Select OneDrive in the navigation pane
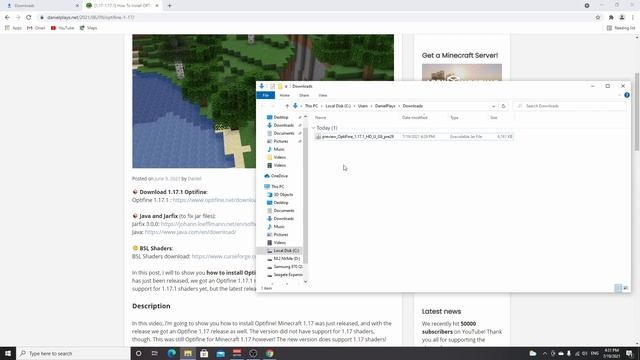The width and height of the screenshot is (640, 360). click(279, 176)
